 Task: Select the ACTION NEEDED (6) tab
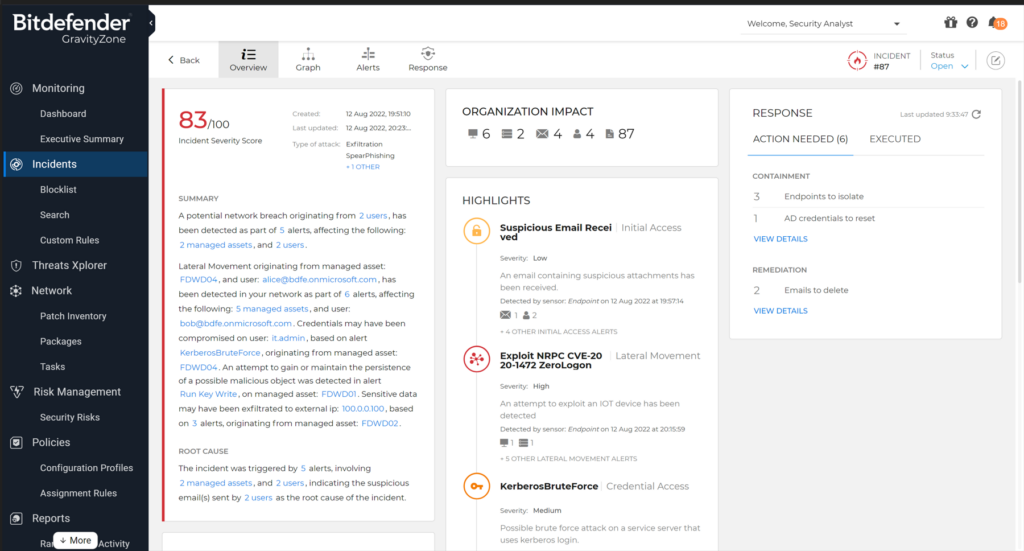tap(800, 139)
